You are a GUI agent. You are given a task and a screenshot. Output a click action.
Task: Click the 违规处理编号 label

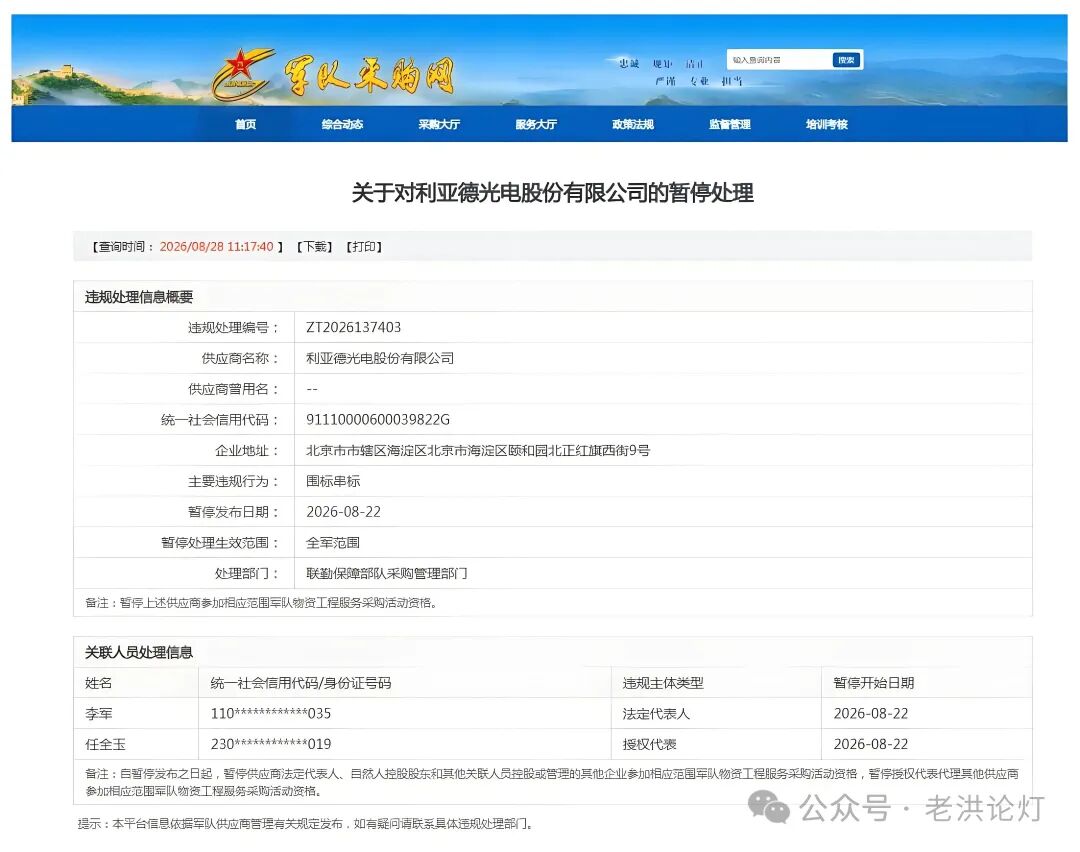coord(233,327)
